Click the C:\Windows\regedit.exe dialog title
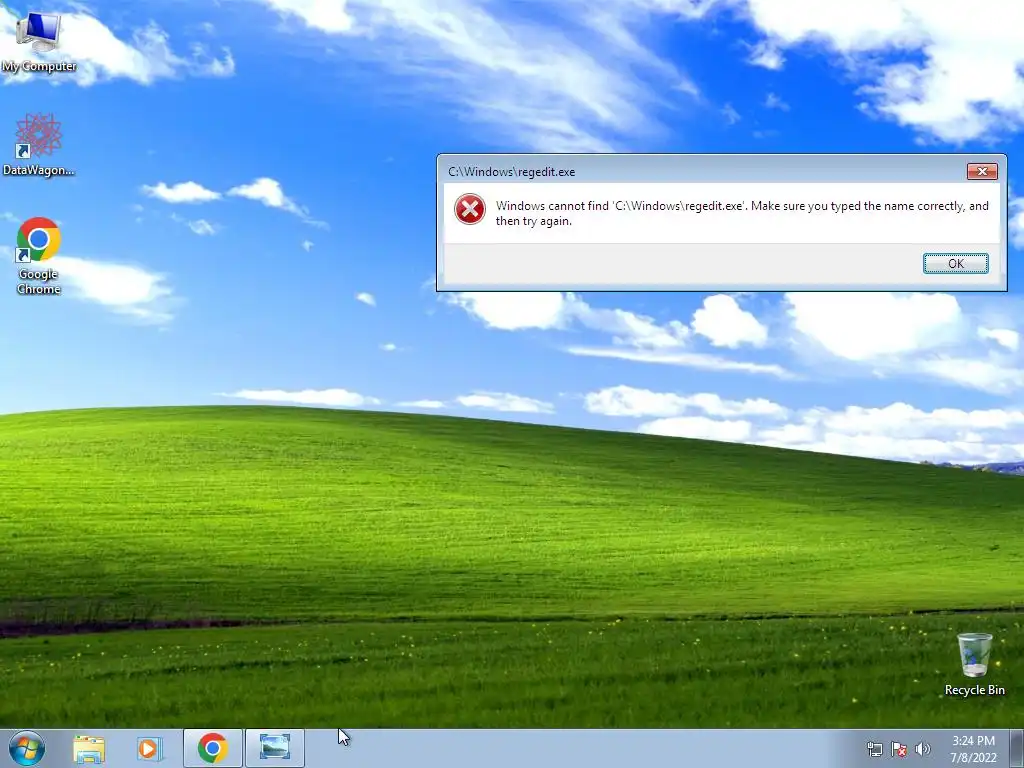The height and width of the screenshot is (768, 1024). [511, 172]
